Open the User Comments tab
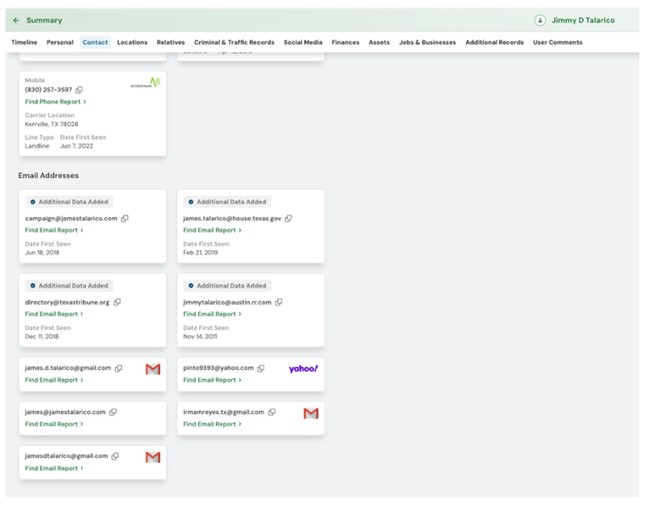The height and width of the screenshot is (509, 650). click(558, 42)
